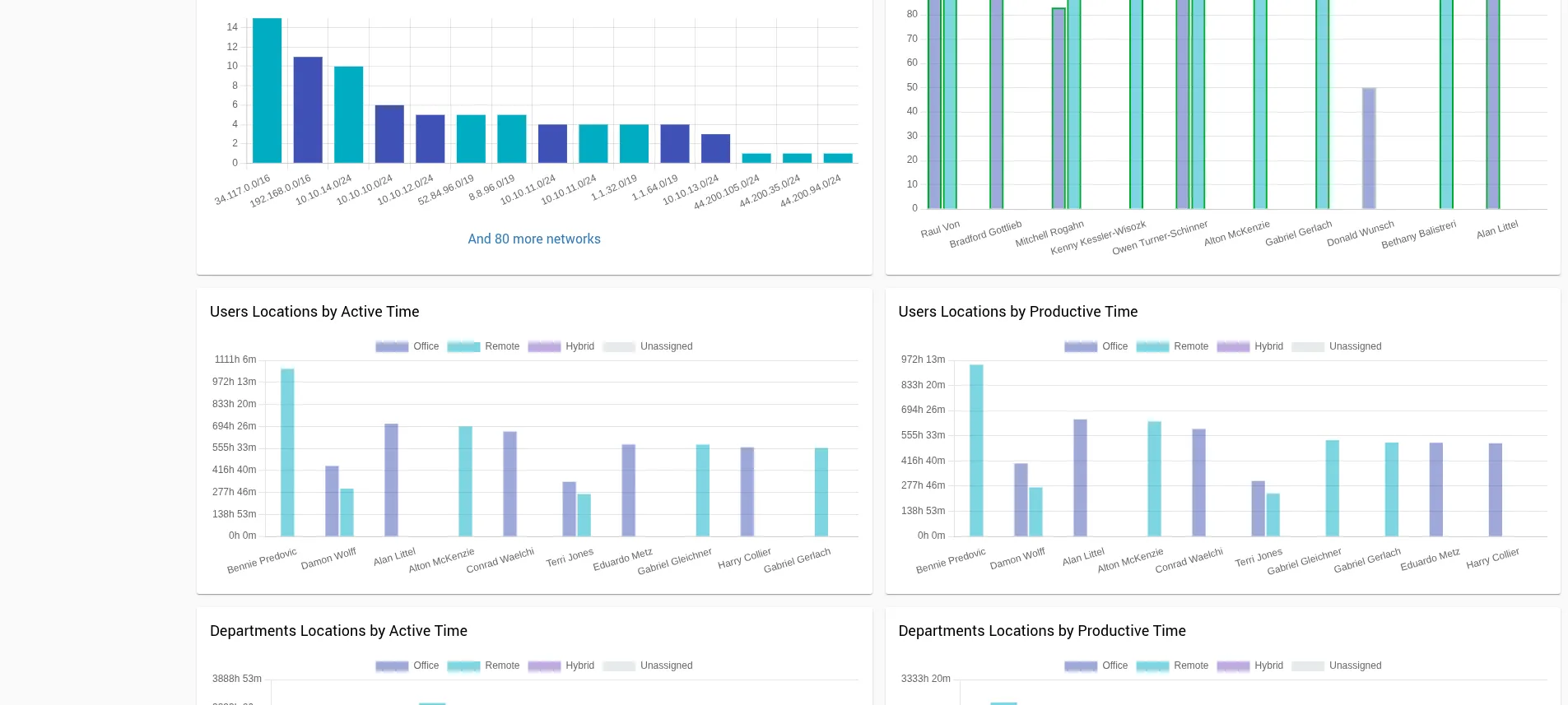1568x705 pixels.
Task: Click the 10.10.10.0/24 network bar
Action: pos(389,134)
